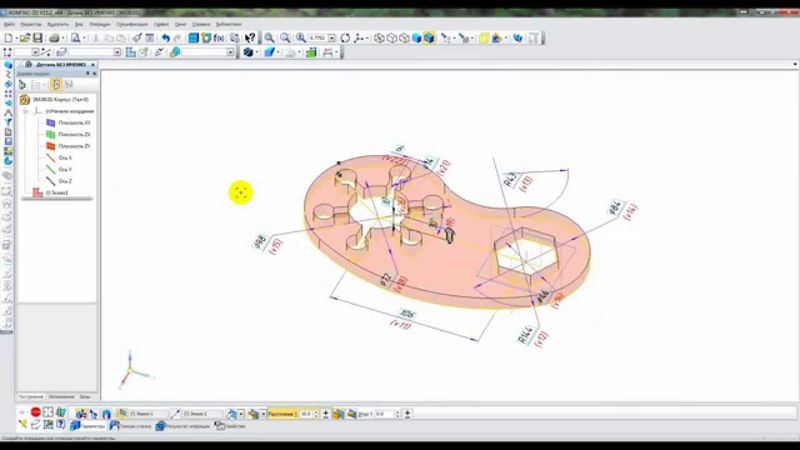Click the filter funnel icon on left toolbar

(x=8, y=122)
